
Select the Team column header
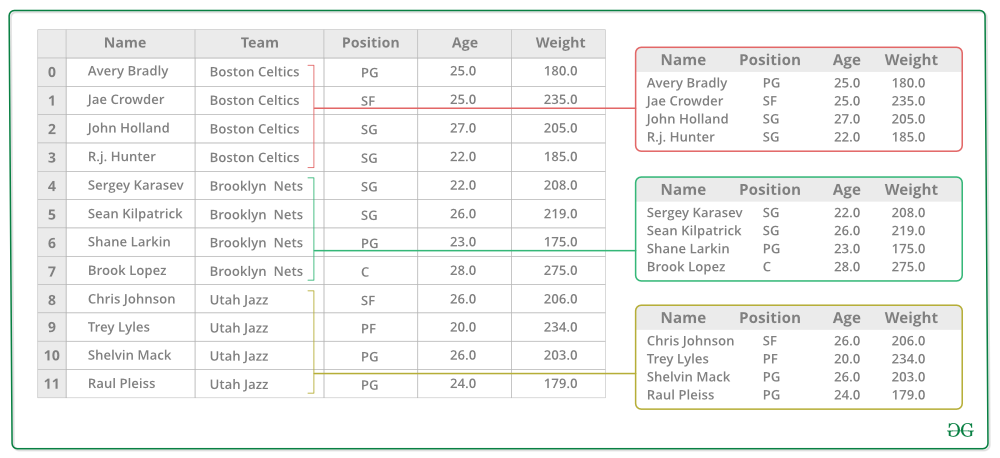coord(260,43)
